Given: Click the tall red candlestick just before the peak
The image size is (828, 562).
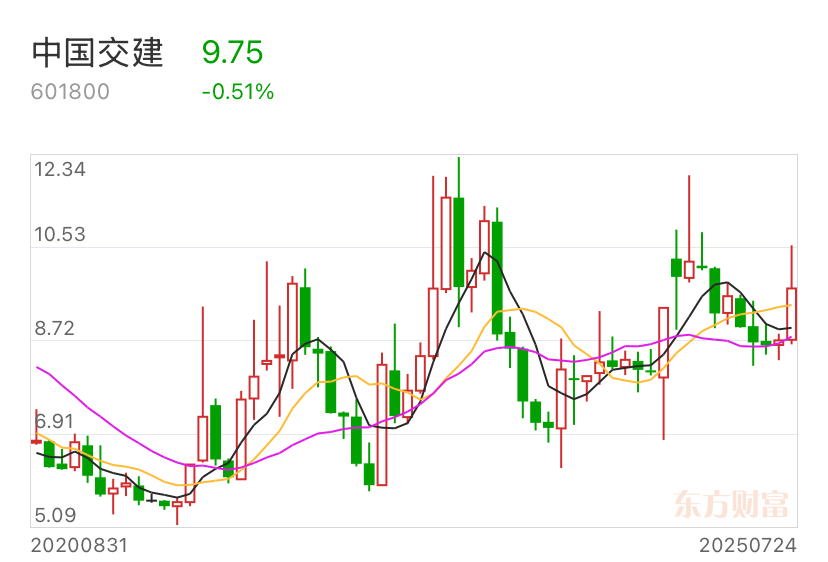Looking at the screenshot, I should point(446,243).
